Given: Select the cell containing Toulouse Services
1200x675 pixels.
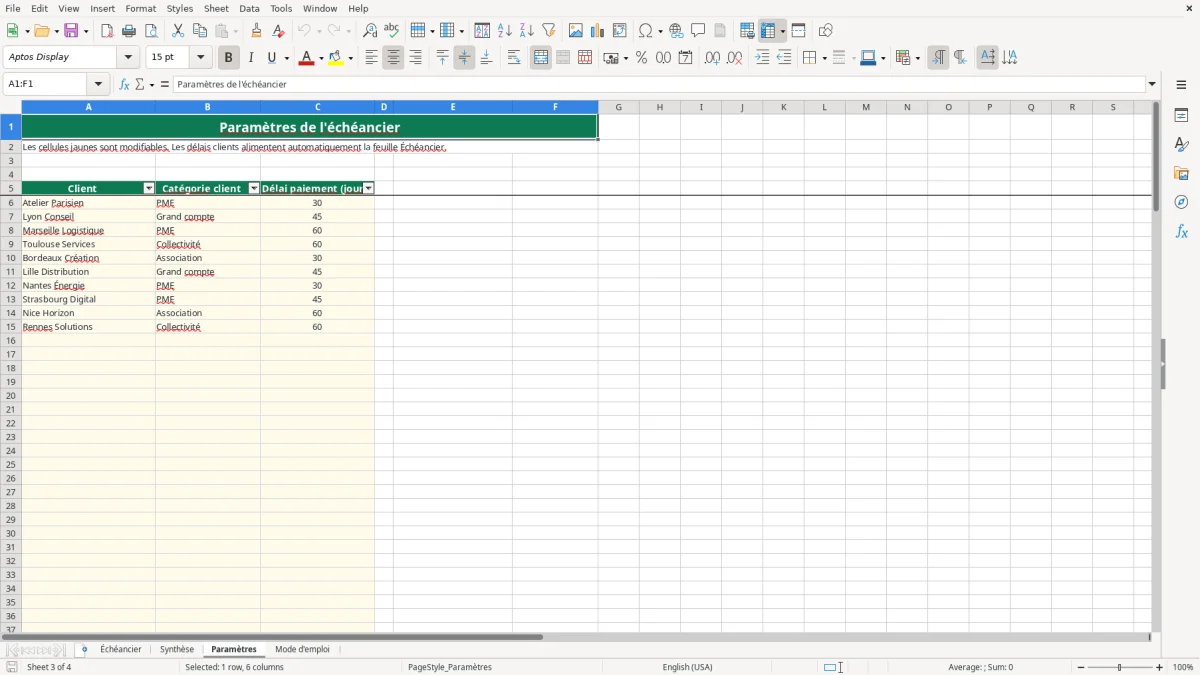Looking at the screenshot, I should [x=88, y=244].
